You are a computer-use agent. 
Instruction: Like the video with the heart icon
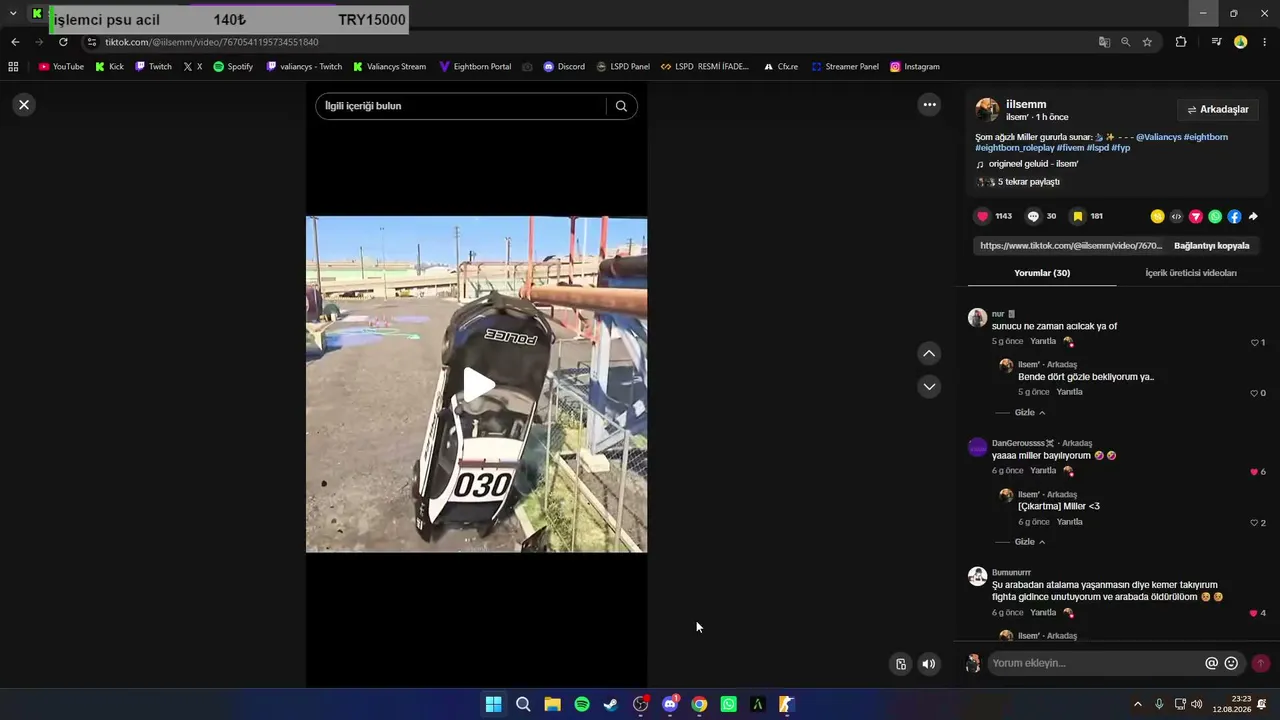[x=982, y=216]
